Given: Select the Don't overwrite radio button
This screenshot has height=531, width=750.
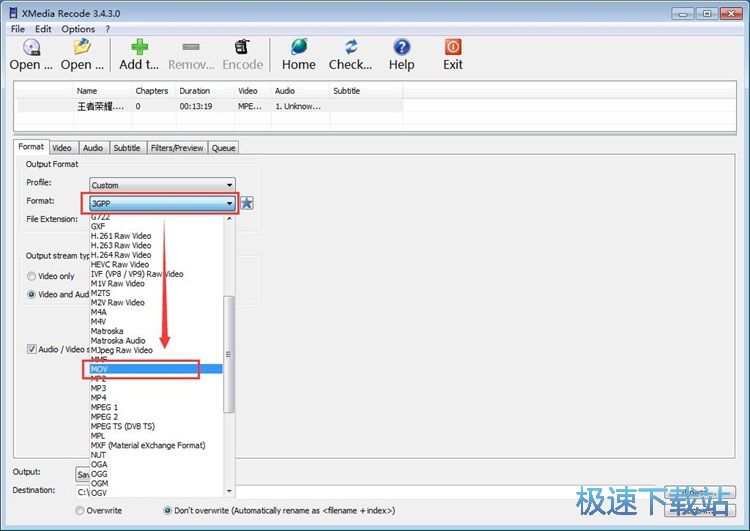Looking at the screenshot, I should (x=168, y=510).
